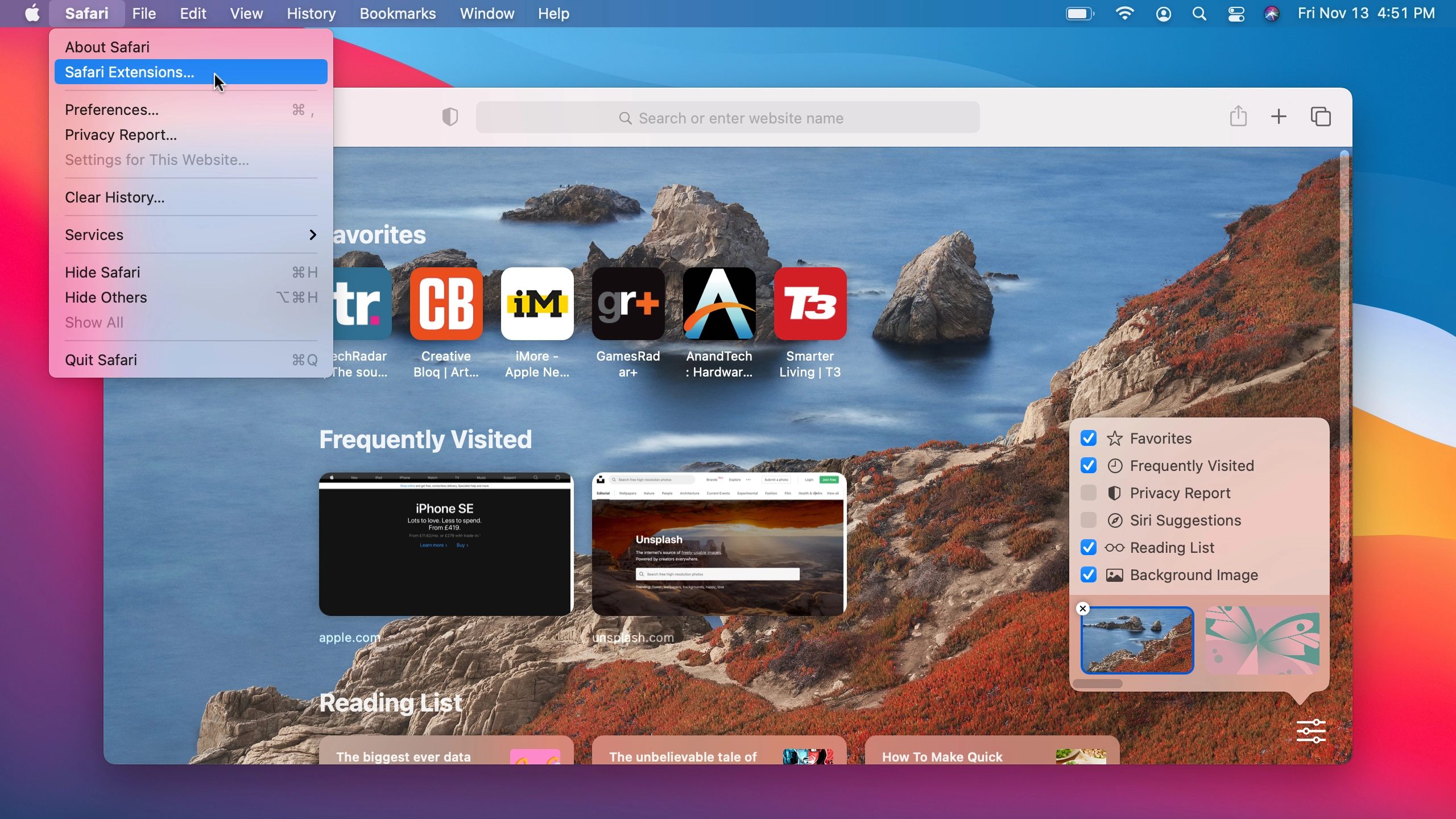Open Privacy Report… from the menu
Screen dimensions: 1456x819
(191, 135)
